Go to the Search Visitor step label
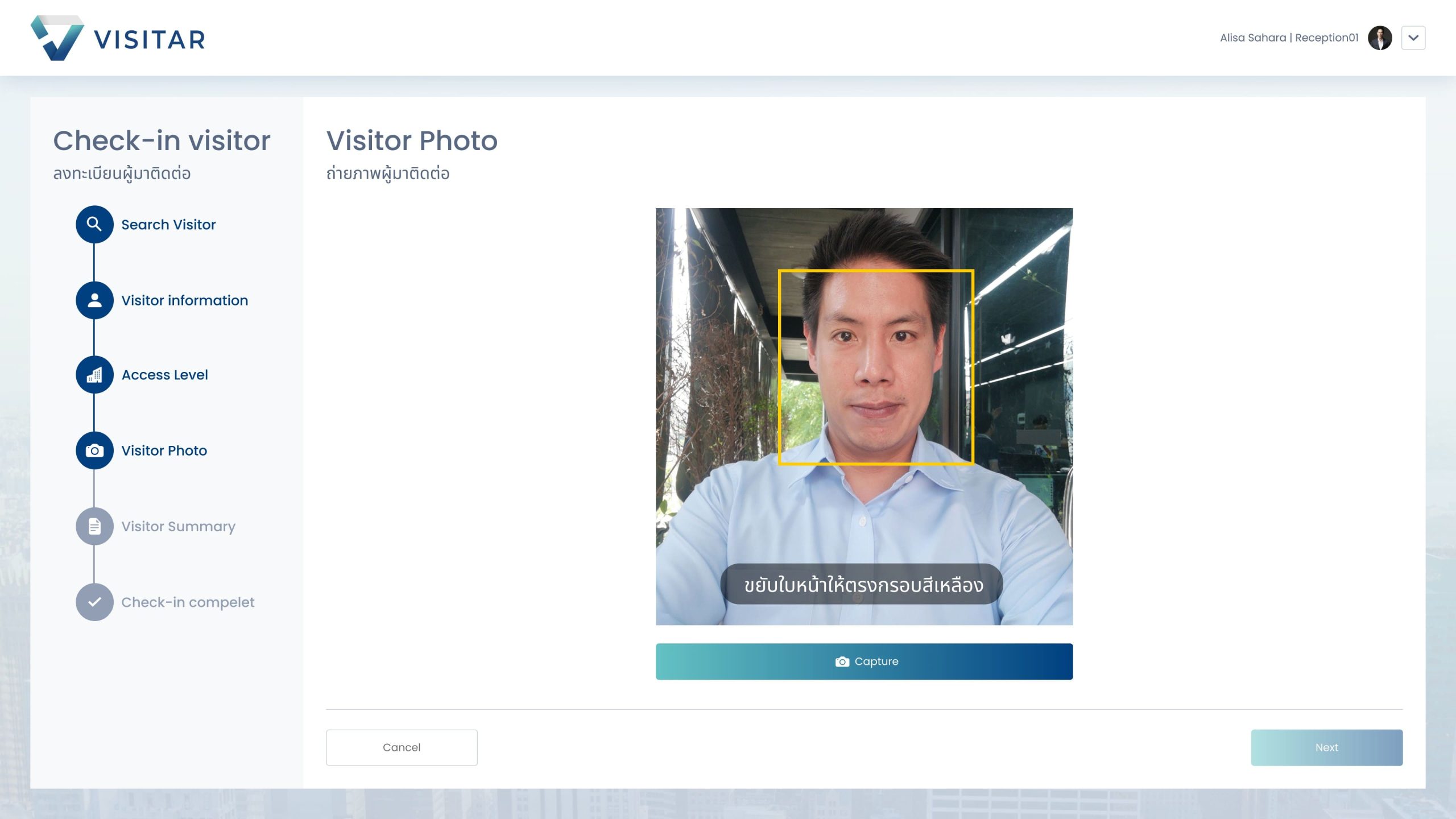The height and width of the screenshot is (819, 1456). pyautogui.click(x=168, y=225)
